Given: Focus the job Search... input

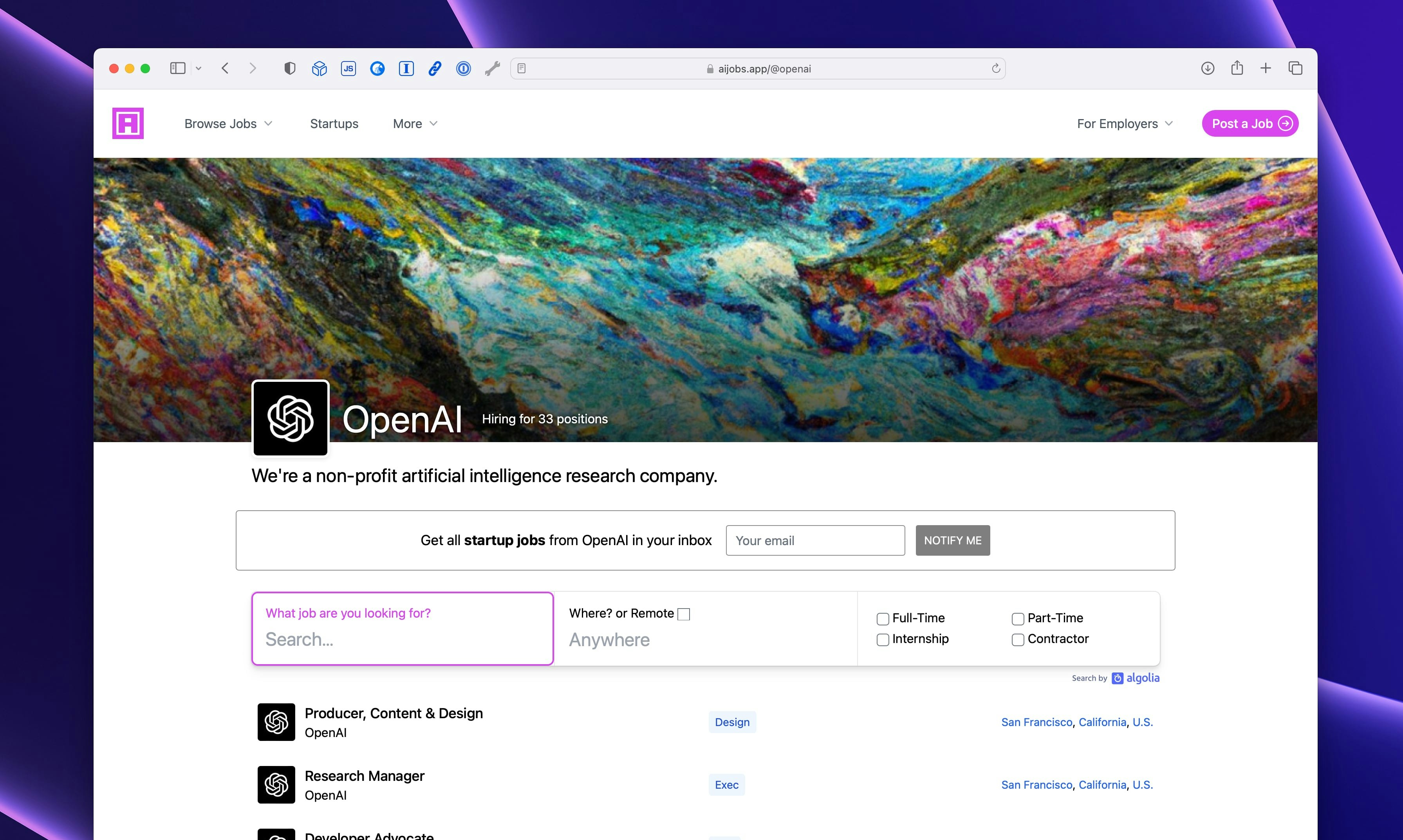Looking at the screenshot, I should tap(403, 639).
